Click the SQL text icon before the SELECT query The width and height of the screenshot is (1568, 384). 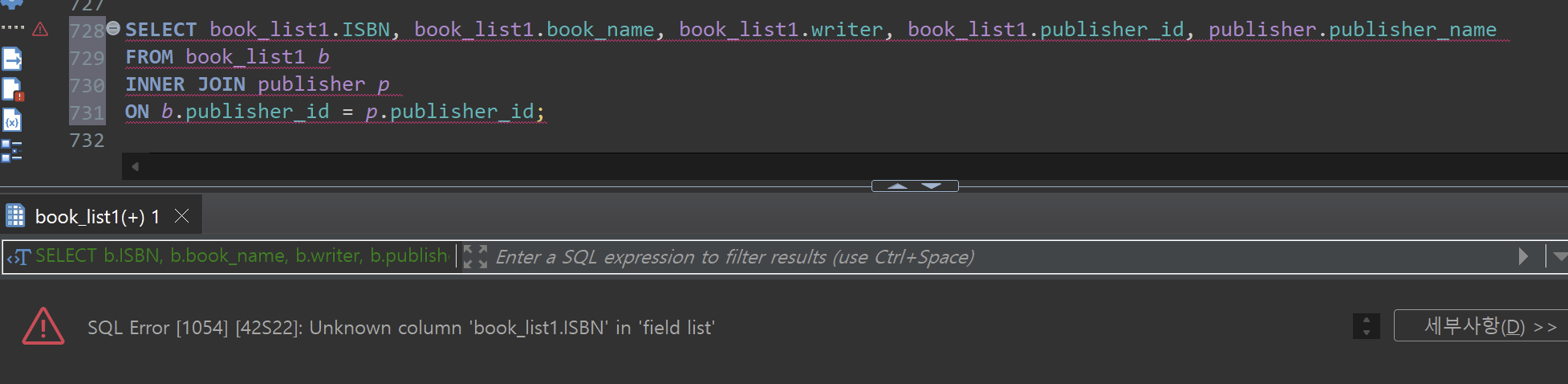point(19,257)
